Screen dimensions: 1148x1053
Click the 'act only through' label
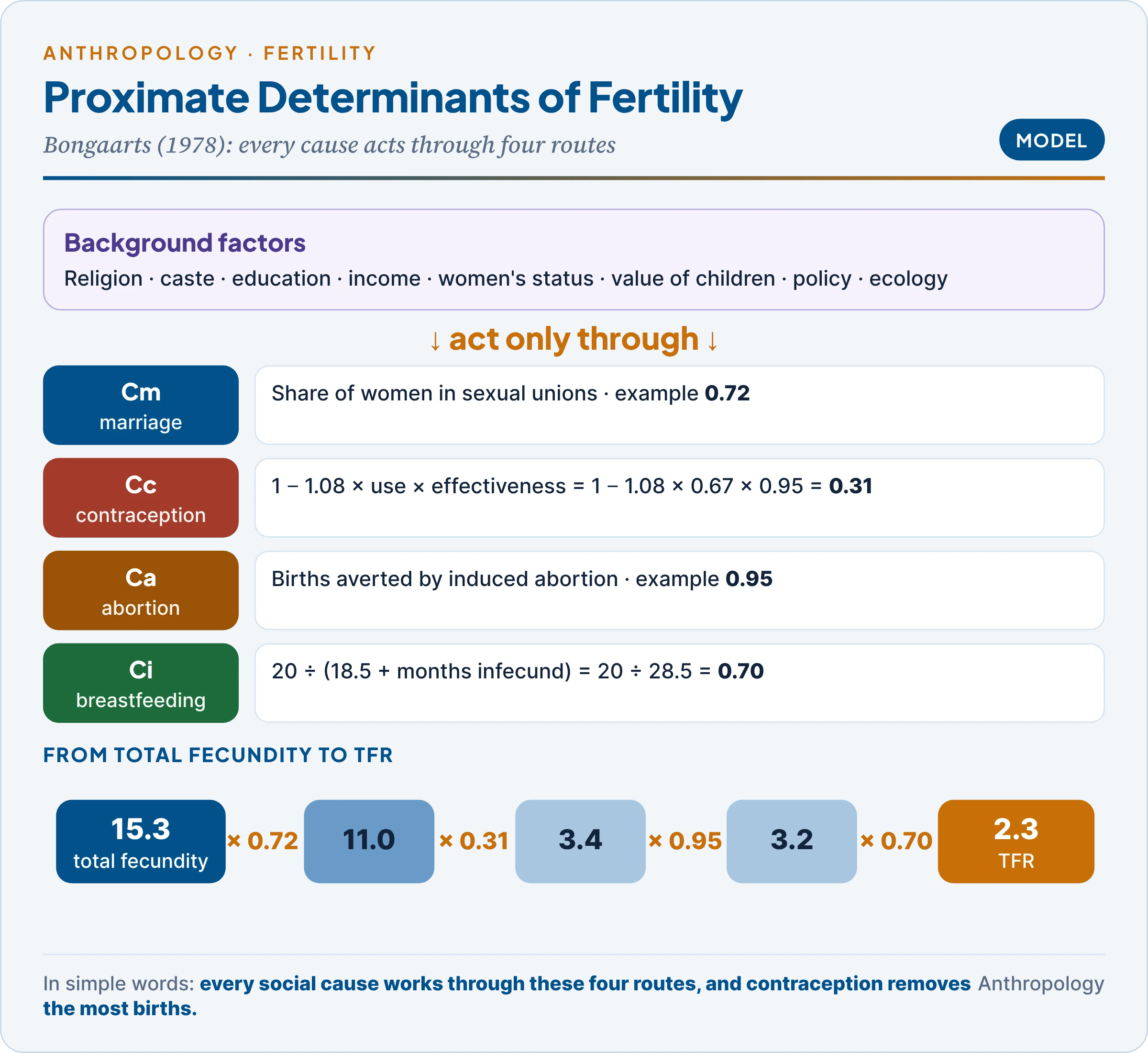click(x=574, y=340)
